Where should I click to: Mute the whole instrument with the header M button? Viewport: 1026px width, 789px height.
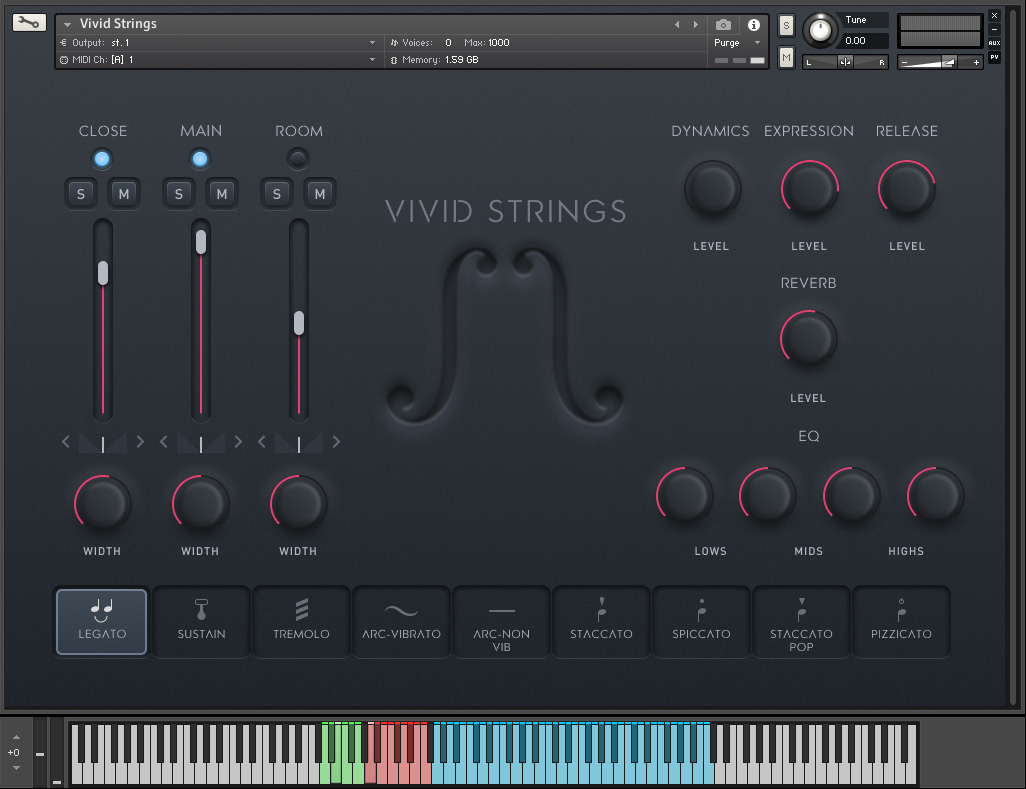pos(785,57)
